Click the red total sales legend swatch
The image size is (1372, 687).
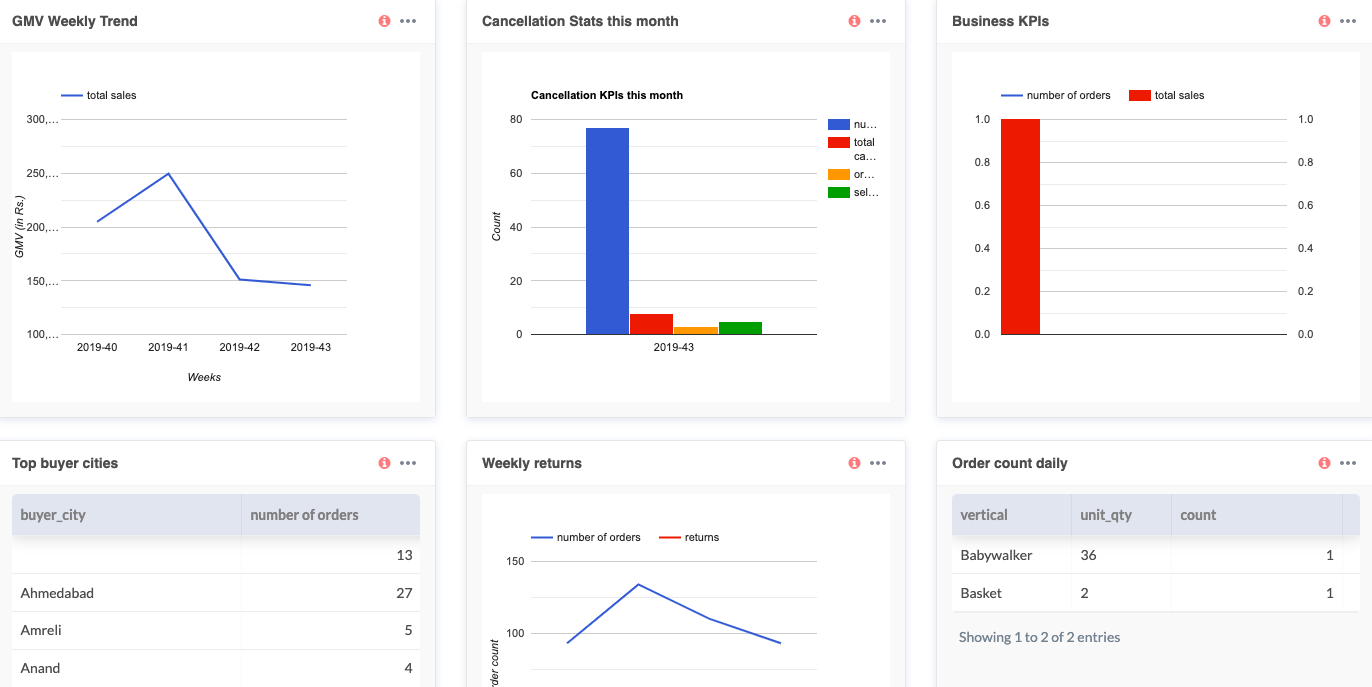pos(1141,95)
